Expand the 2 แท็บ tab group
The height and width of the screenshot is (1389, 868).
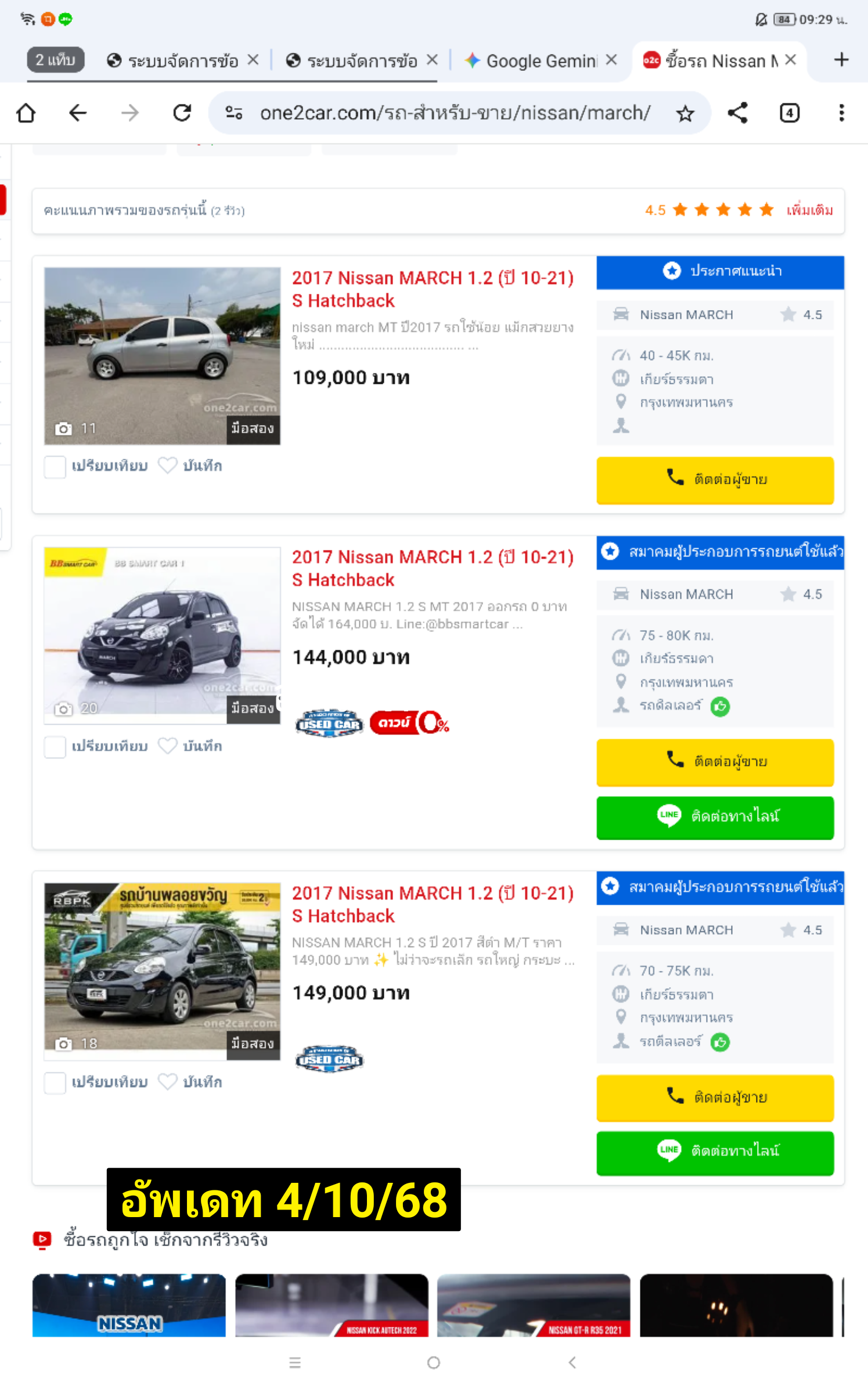pos(56,60)
